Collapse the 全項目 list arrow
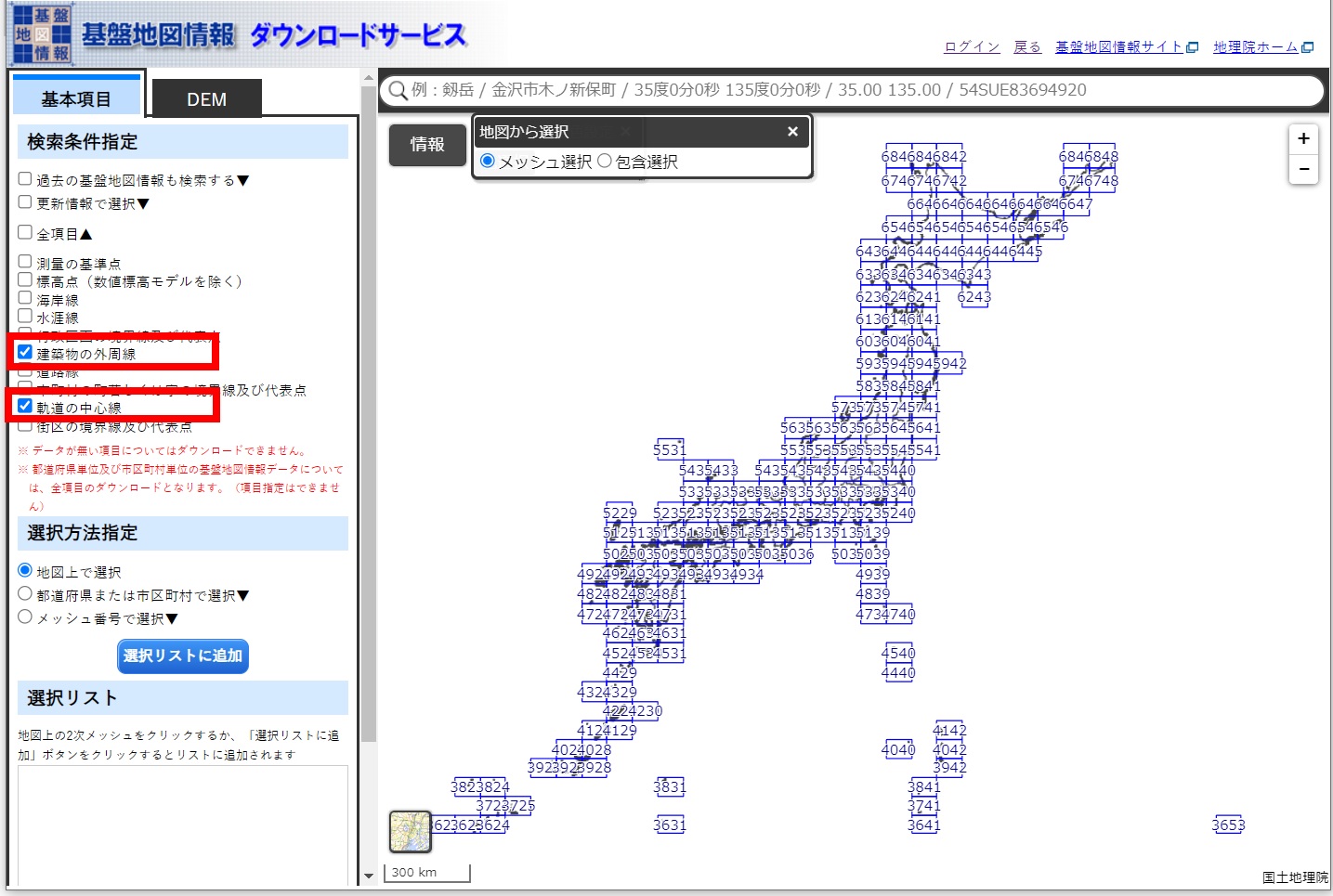The height and width of the screenshot is (896, 1333). [x=85, y=235]
